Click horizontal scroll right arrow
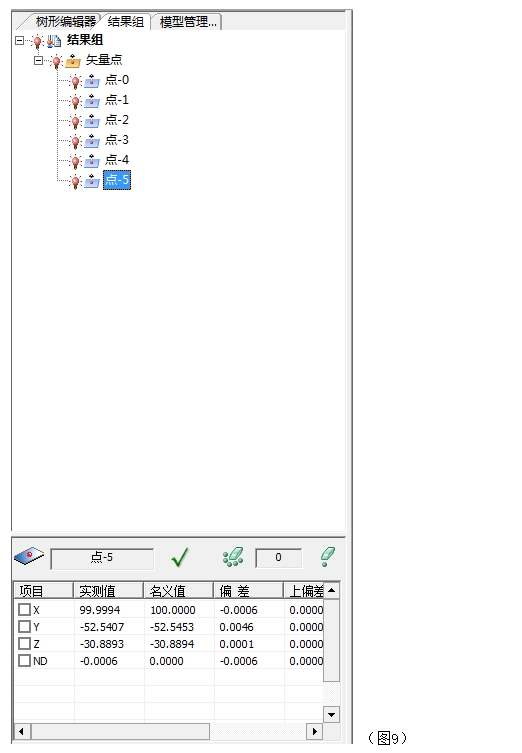Viewport: 522px width, 753px height. (x=314, y=732)
